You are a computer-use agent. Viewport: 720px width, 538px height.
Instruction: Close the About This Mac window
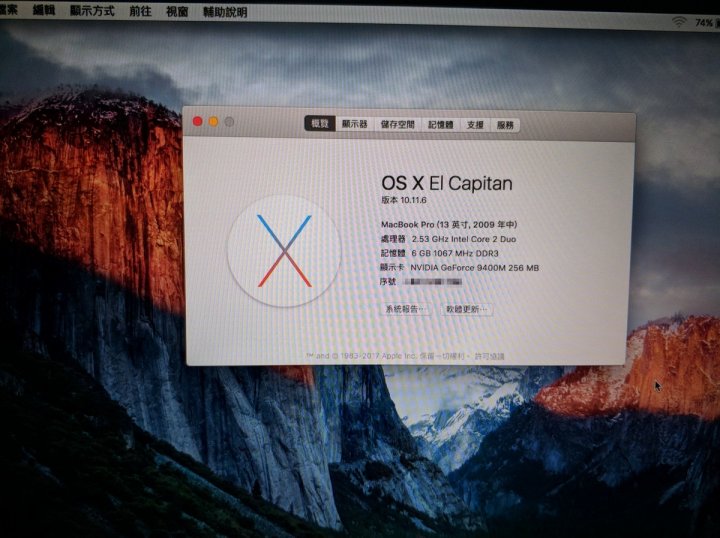click(x=197, y=121)
